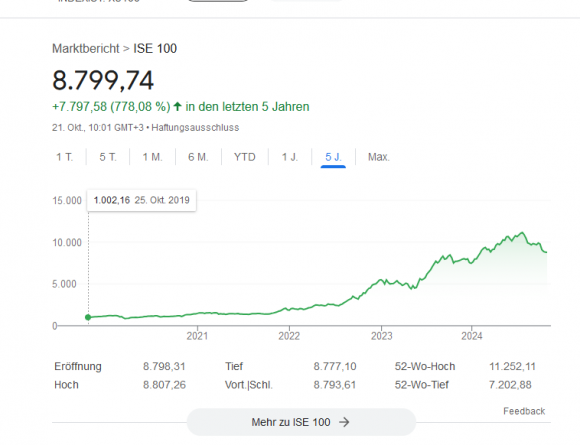Click the Vort.|Schl. value 8.793,61
This screenshot has width=580, height=445.
click(335, 385)
